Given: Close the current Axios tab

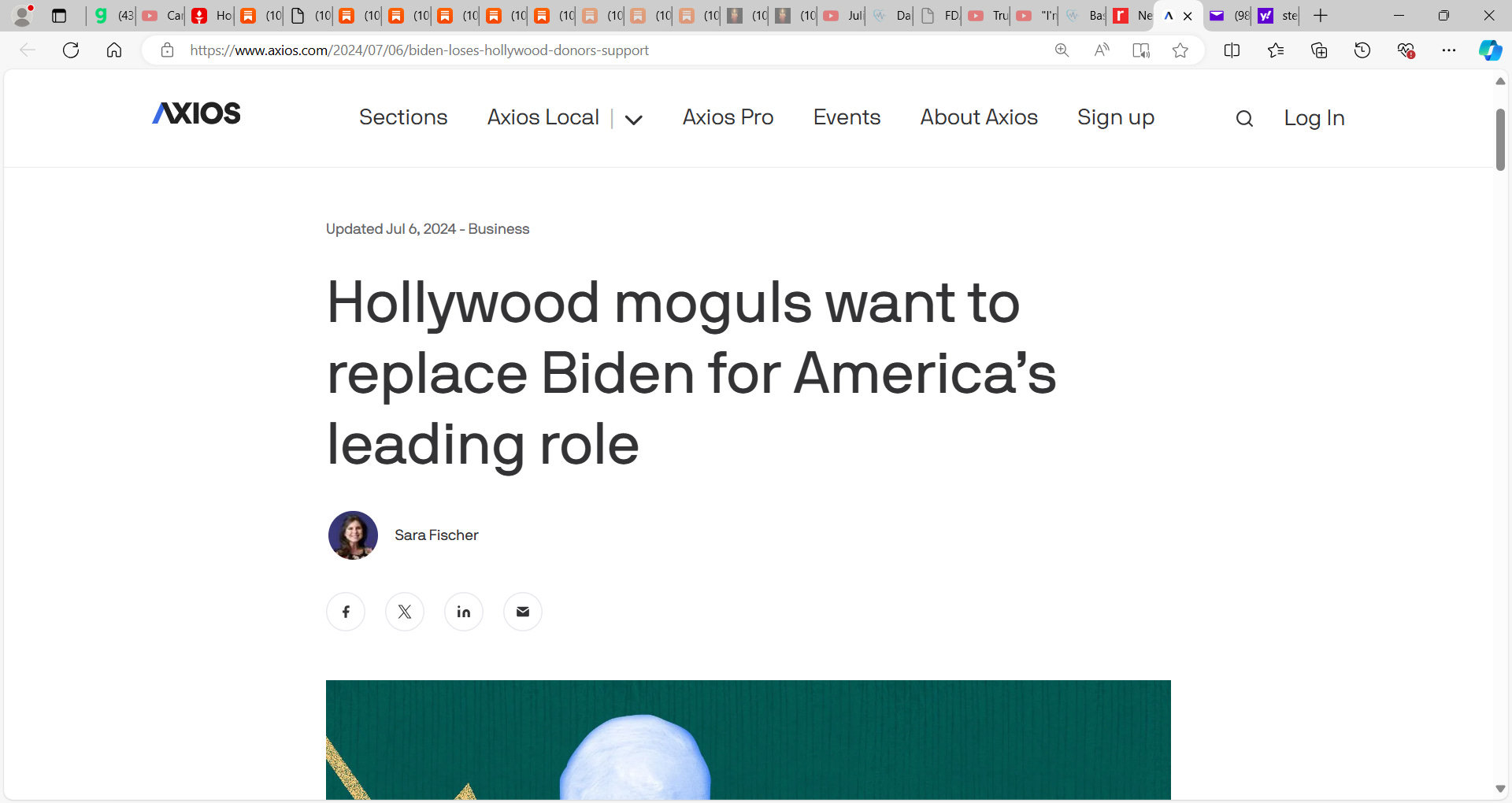Looking at the screenshot, I should click(x=1188, y=16).
